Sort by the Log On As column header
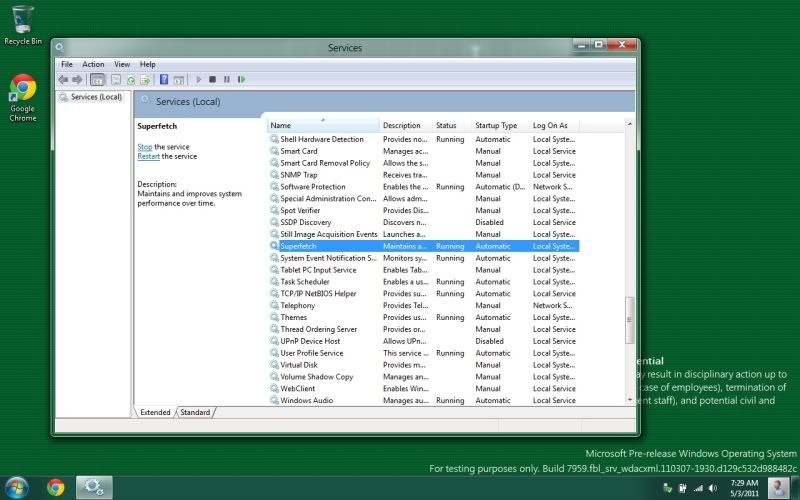The width and height of the screenshot is (800, 500). point(555,126)
